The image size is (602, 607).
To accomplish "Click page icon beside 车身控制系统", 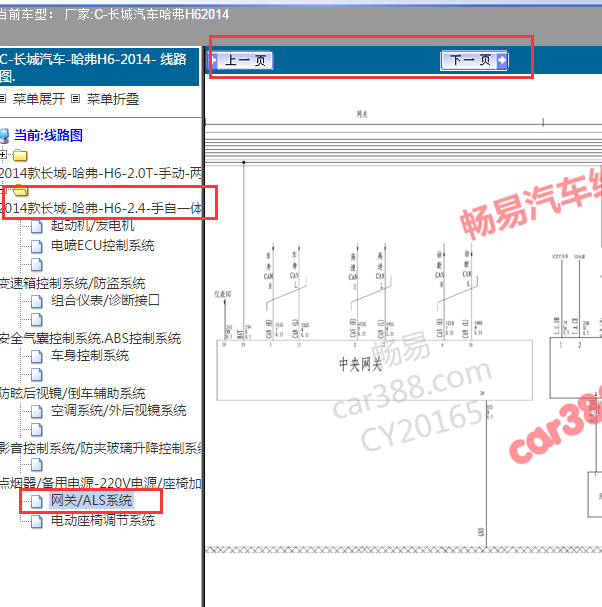I will [37, 356].
